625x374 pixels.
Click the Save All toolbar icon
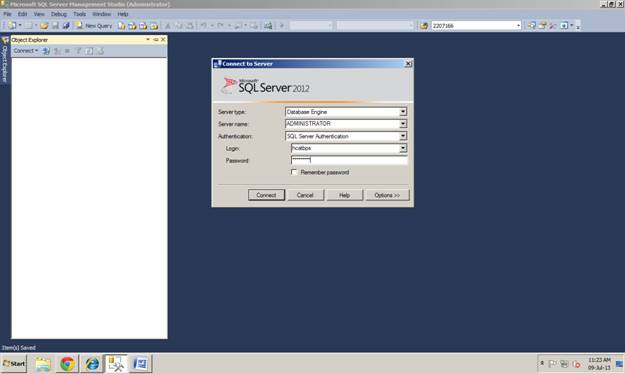tap(66, 26)
